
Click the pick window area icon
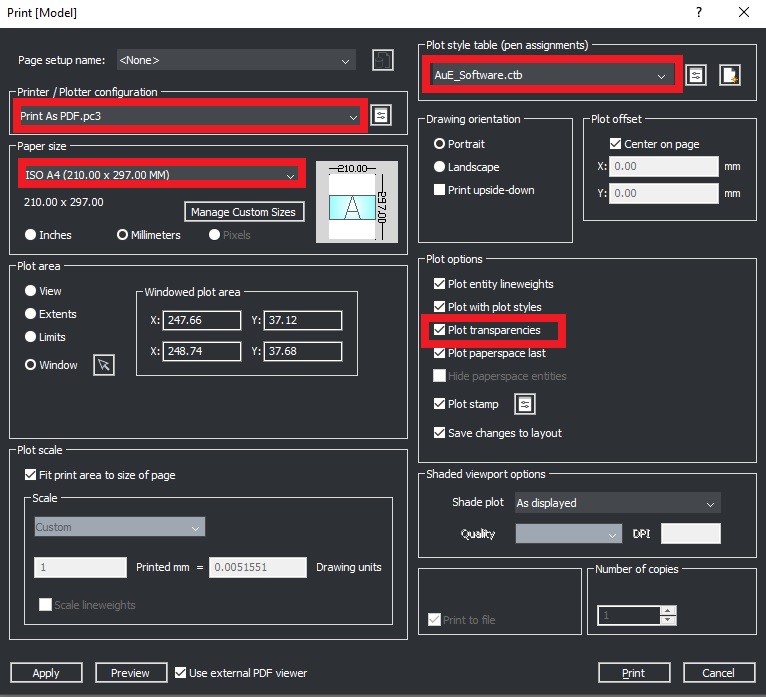coord(104,365)
